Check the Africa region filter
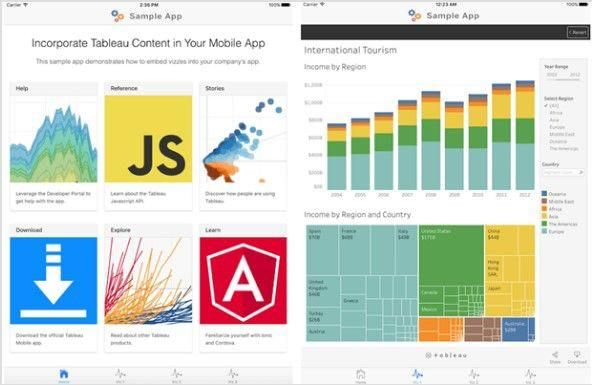This screenshot has width=592, height=385. (x=555, y=113)
